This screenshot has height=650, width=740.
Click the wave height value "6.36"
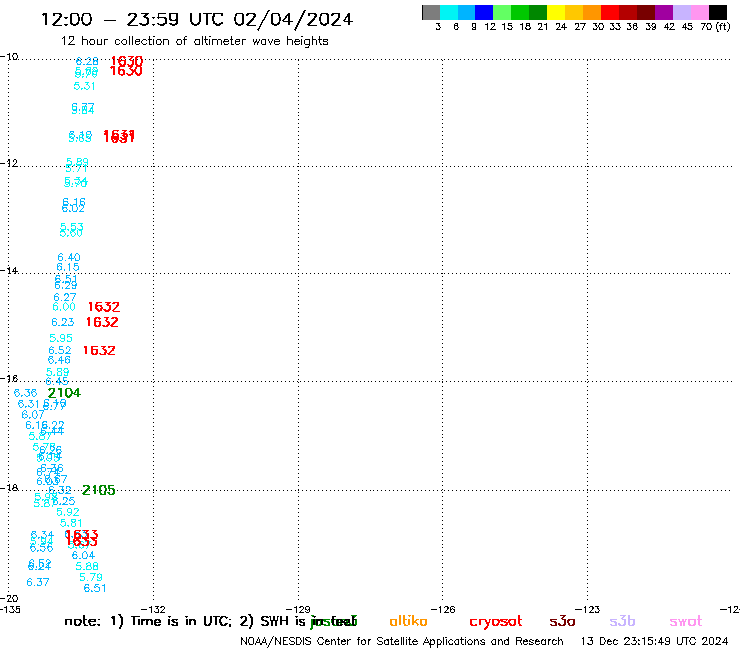(25, 393)
